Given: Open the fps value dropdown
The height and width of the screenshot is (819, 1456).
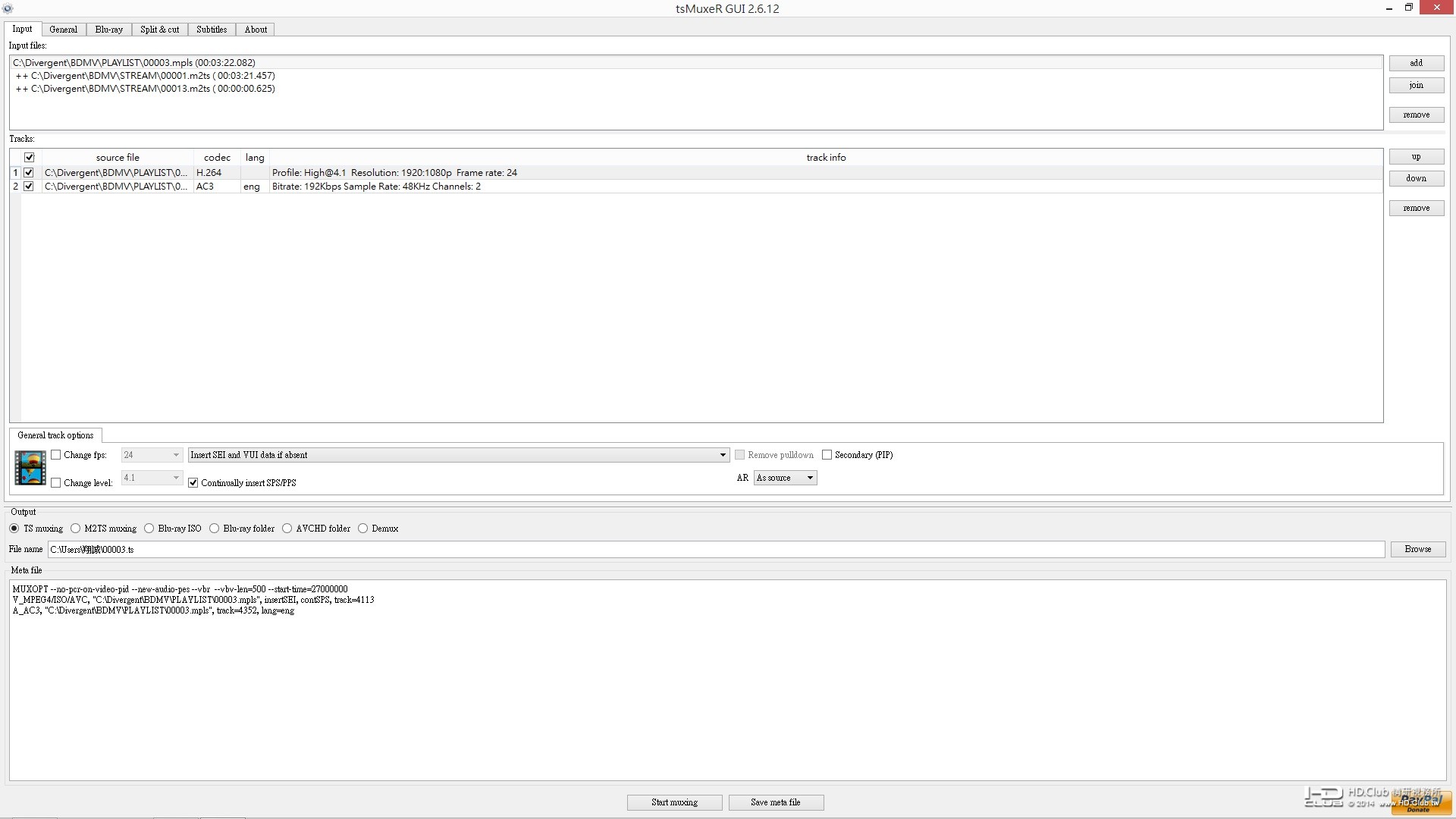Looking at the screenshot, I should pos(152,455).
